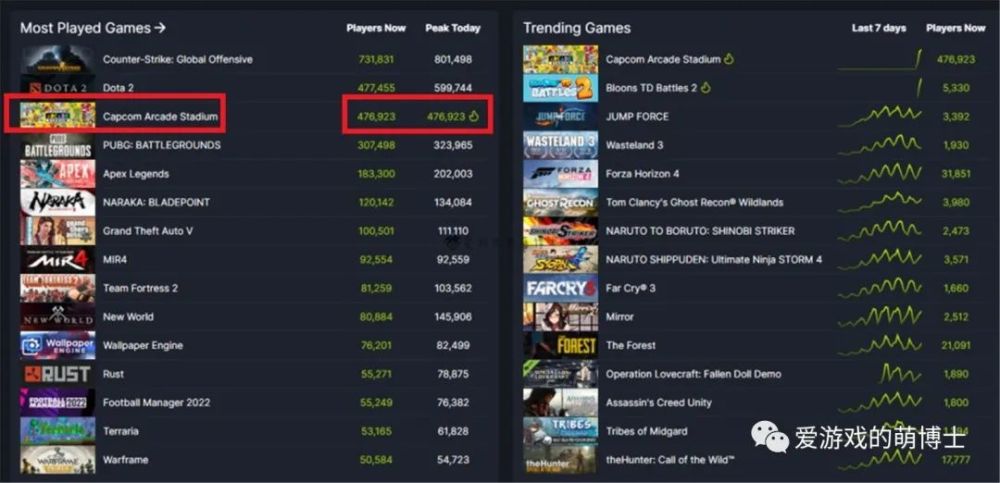
Task: Click the 21,091 players value for The Forest
Action: (955, 345)
